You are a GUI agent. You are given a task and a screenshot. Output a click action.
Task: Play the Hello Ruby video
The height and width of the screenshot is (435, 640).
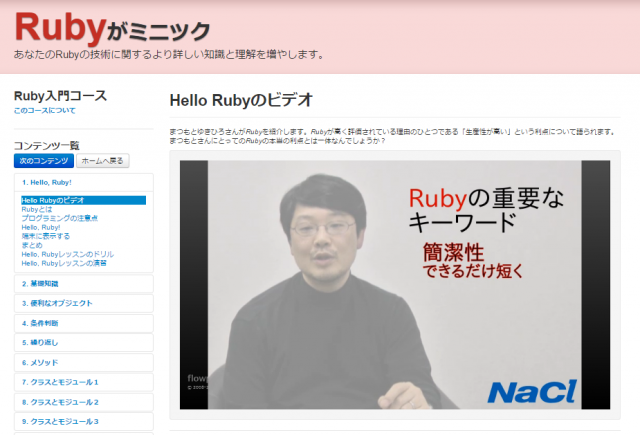click(x=395, y=284)
